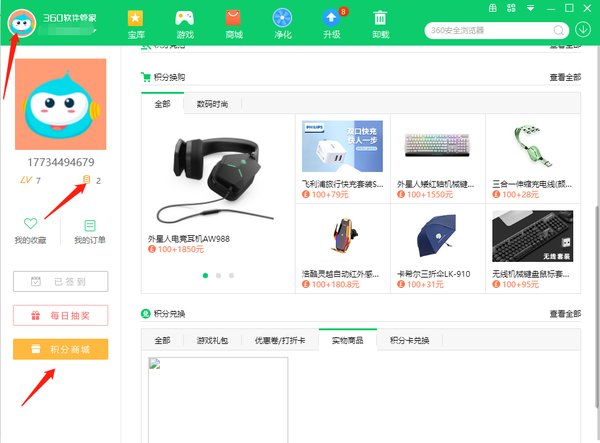Open the 积分商城 points mall button

[60, 349]
